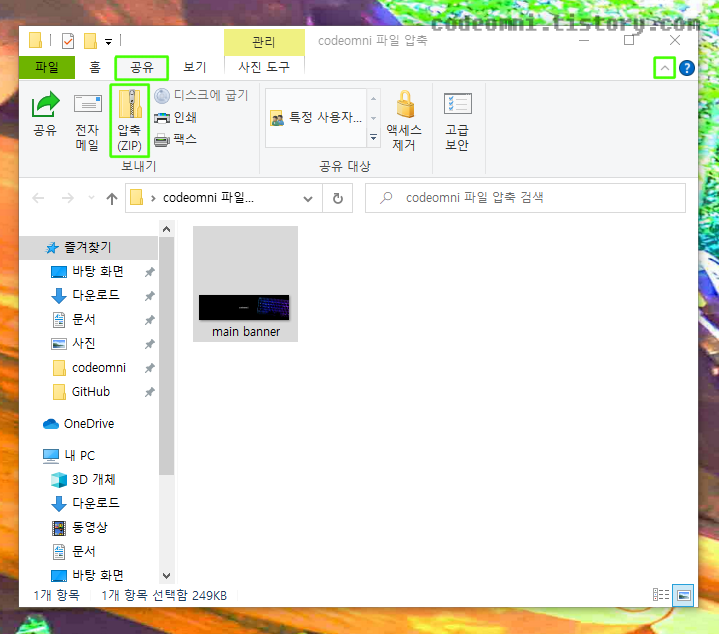Select the main banner image thumbnail

245,284
